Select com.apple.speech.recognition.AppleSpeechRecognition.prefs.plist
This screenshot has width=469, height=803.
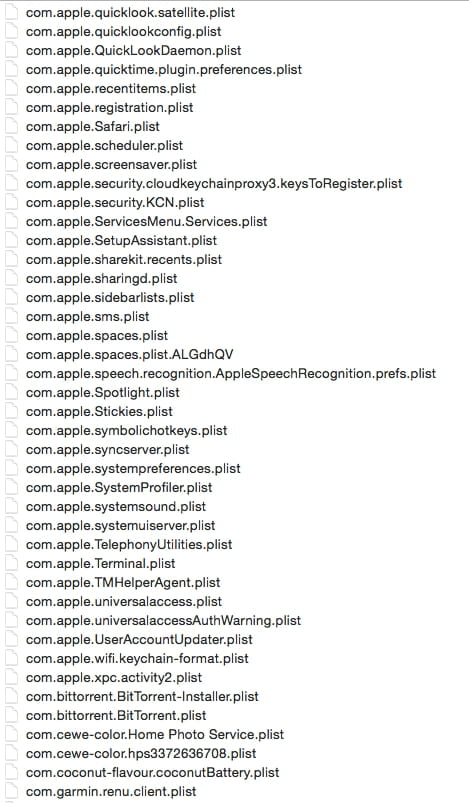pyautogui.click(x=231, y=373)
